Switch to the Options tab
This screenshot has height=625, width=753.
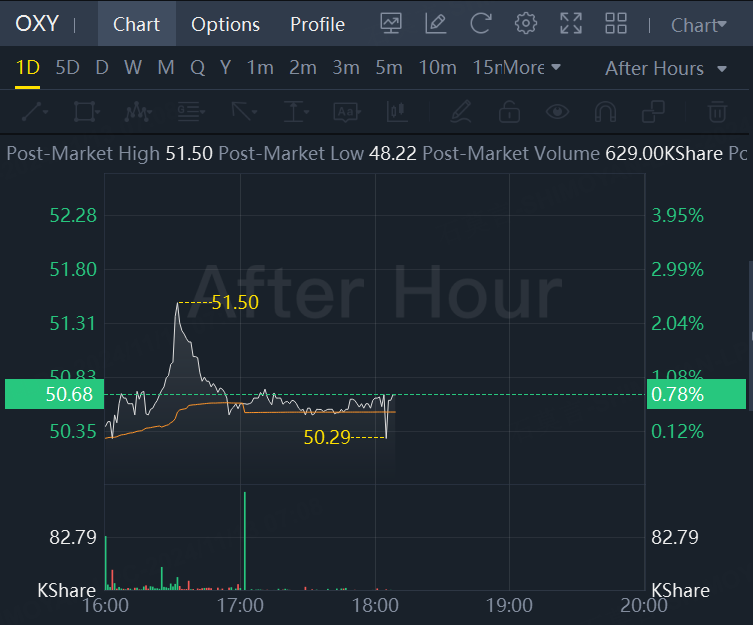pyautogui.click(x=225, y=24)
